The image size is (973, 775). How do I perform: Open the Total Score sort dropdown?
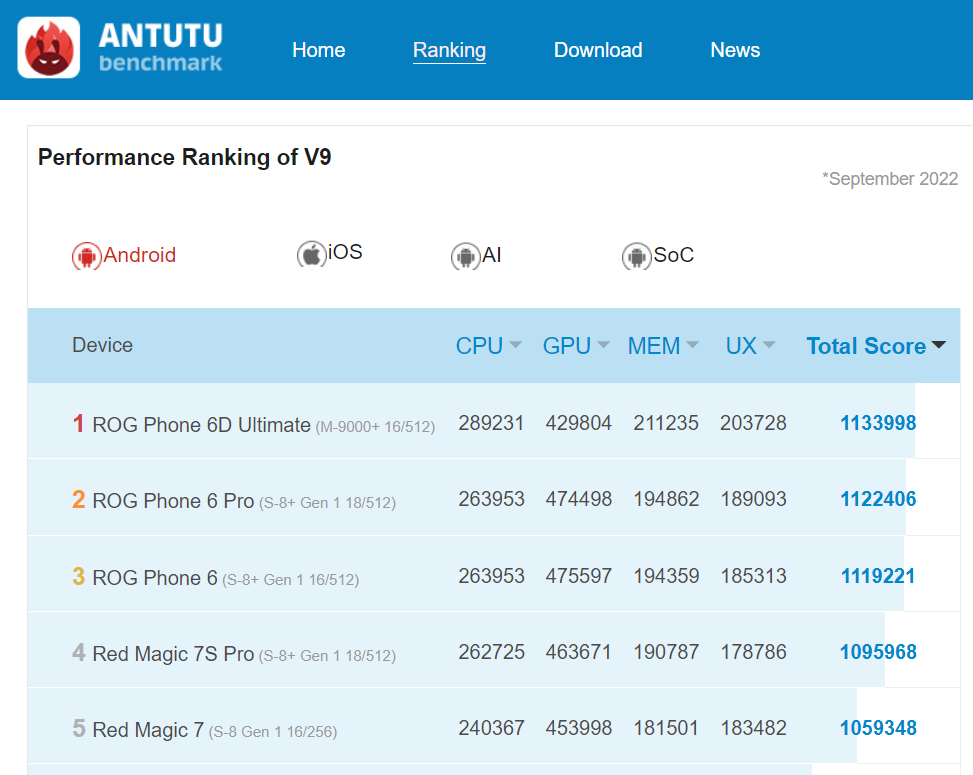pos(938,345)
